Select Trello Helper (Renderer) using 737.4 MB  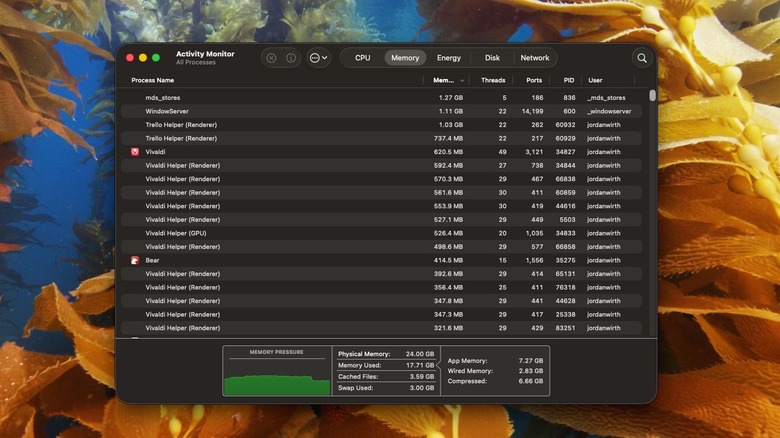(x=382, y=138)
